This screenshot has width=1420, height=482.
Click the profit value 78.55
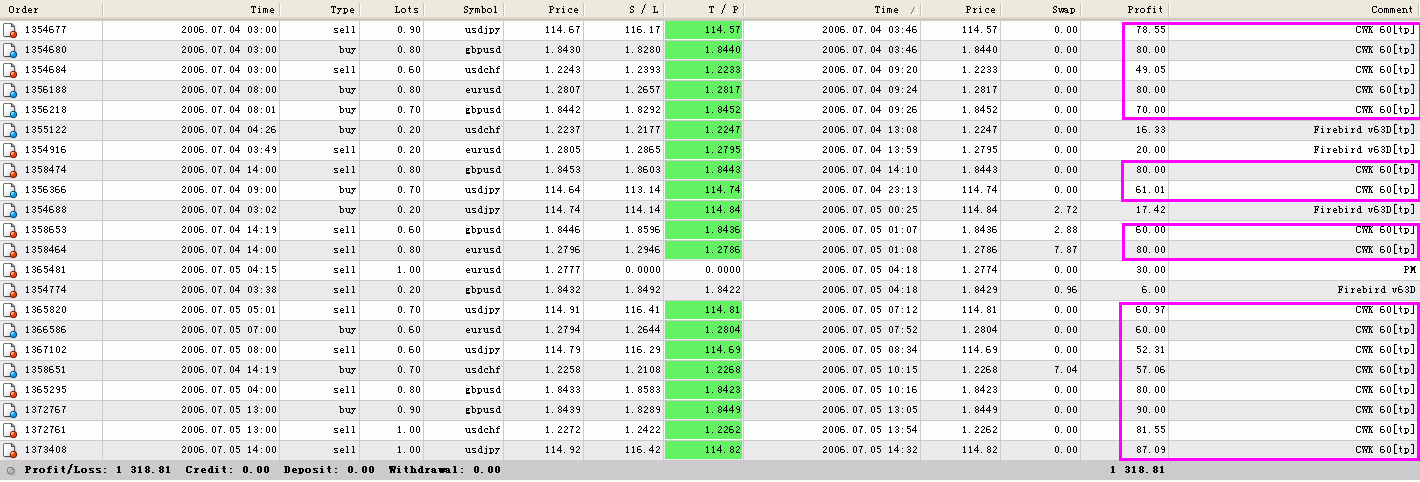point(1151,30)
